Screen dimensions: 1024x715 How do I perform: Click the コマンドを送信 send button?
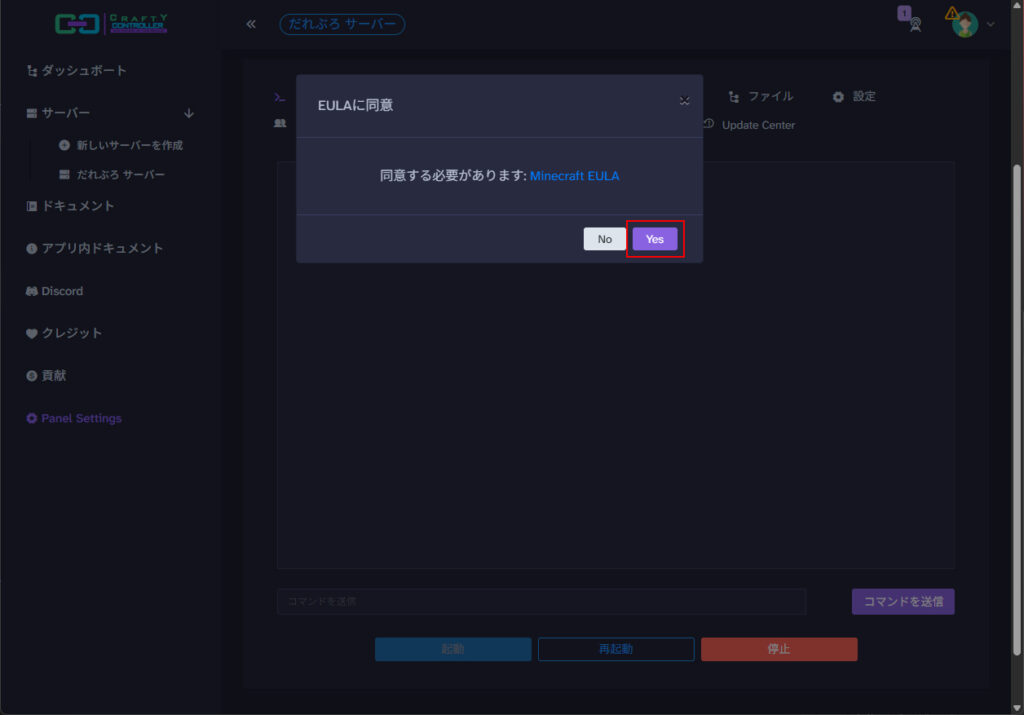click(903, 601)
